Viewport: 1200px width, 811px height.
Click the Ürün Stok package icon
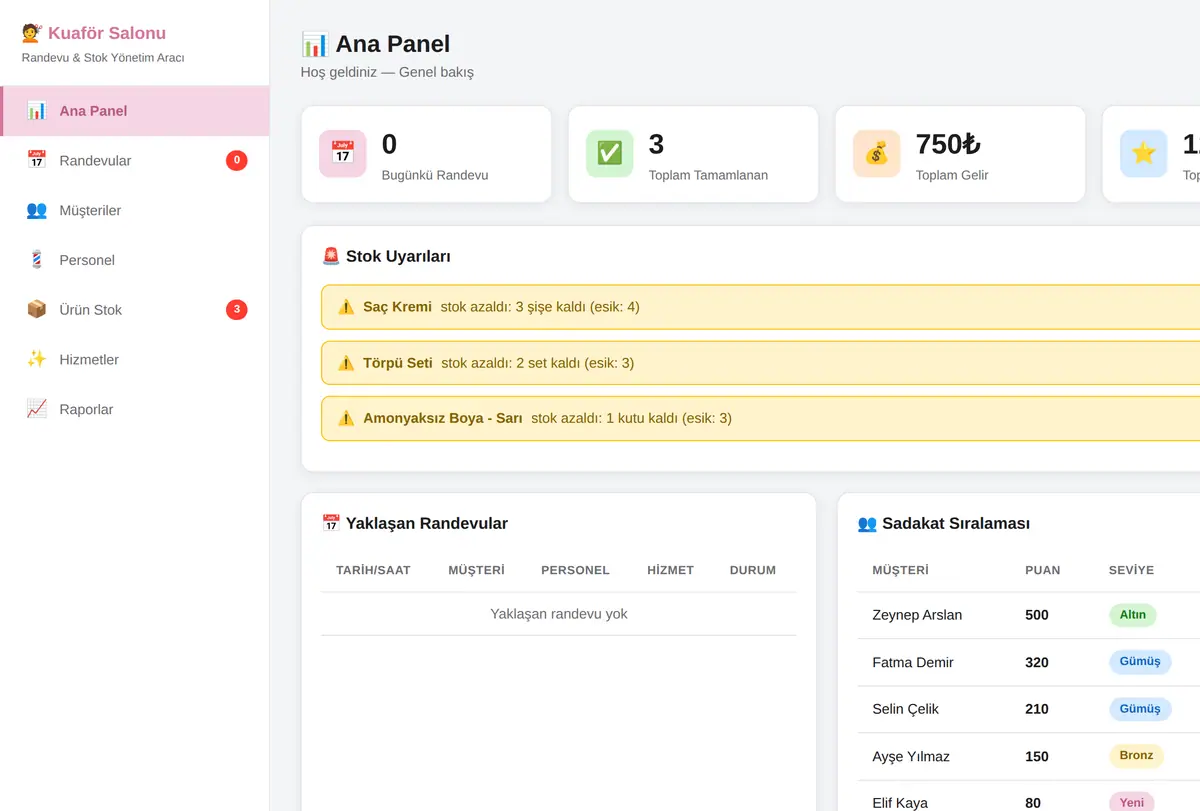click(x=37, y=309)
